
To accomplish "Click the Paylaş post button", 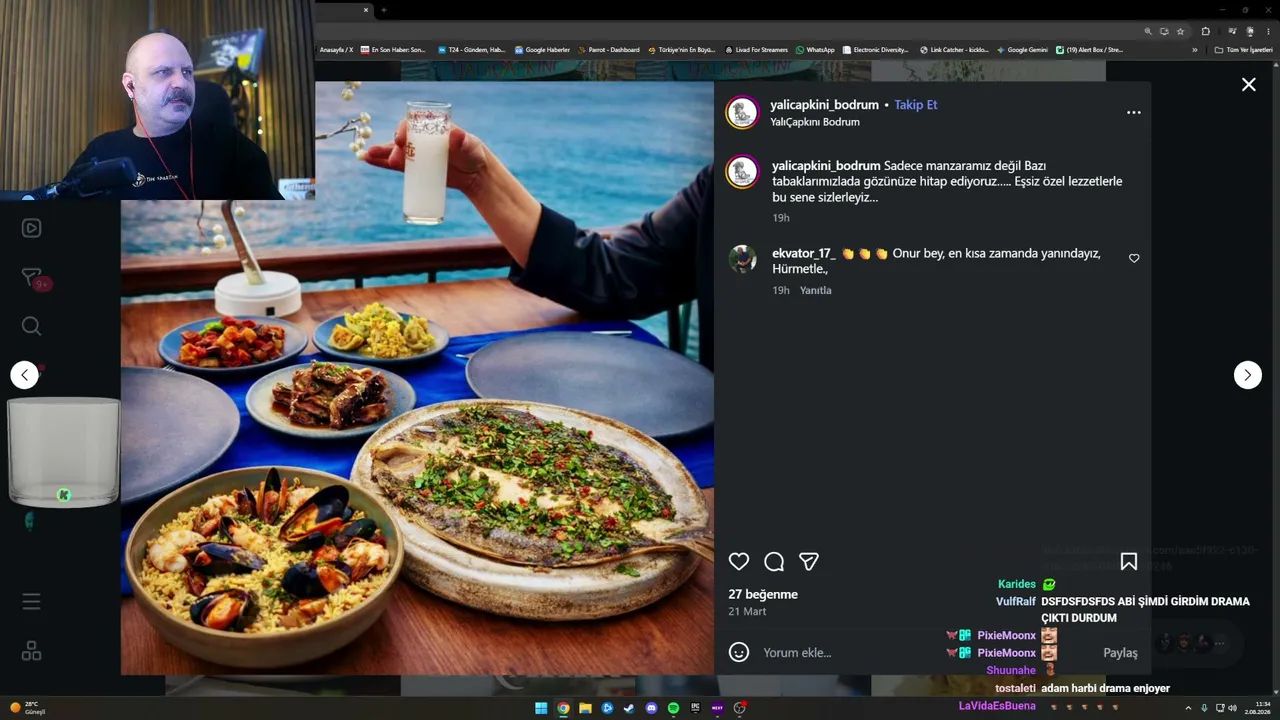I will coord(1120,652).
